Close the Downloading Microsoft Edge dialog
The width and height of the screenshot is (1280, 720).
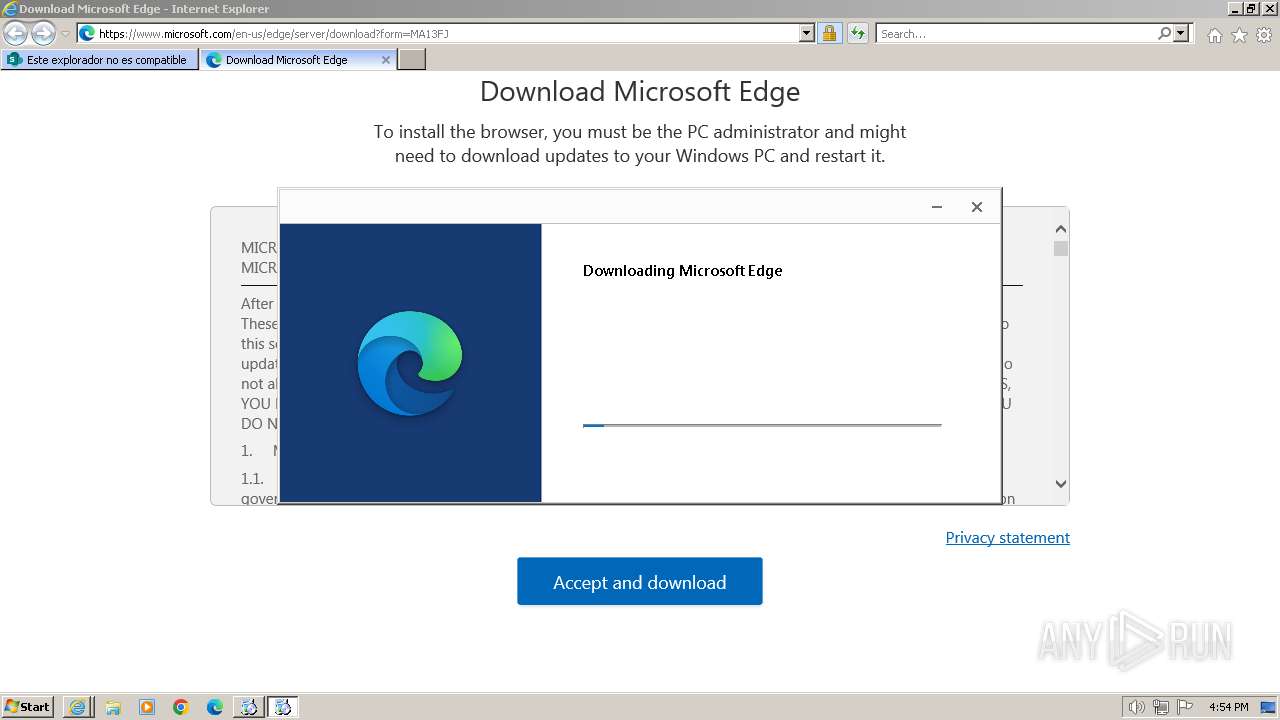977,207
